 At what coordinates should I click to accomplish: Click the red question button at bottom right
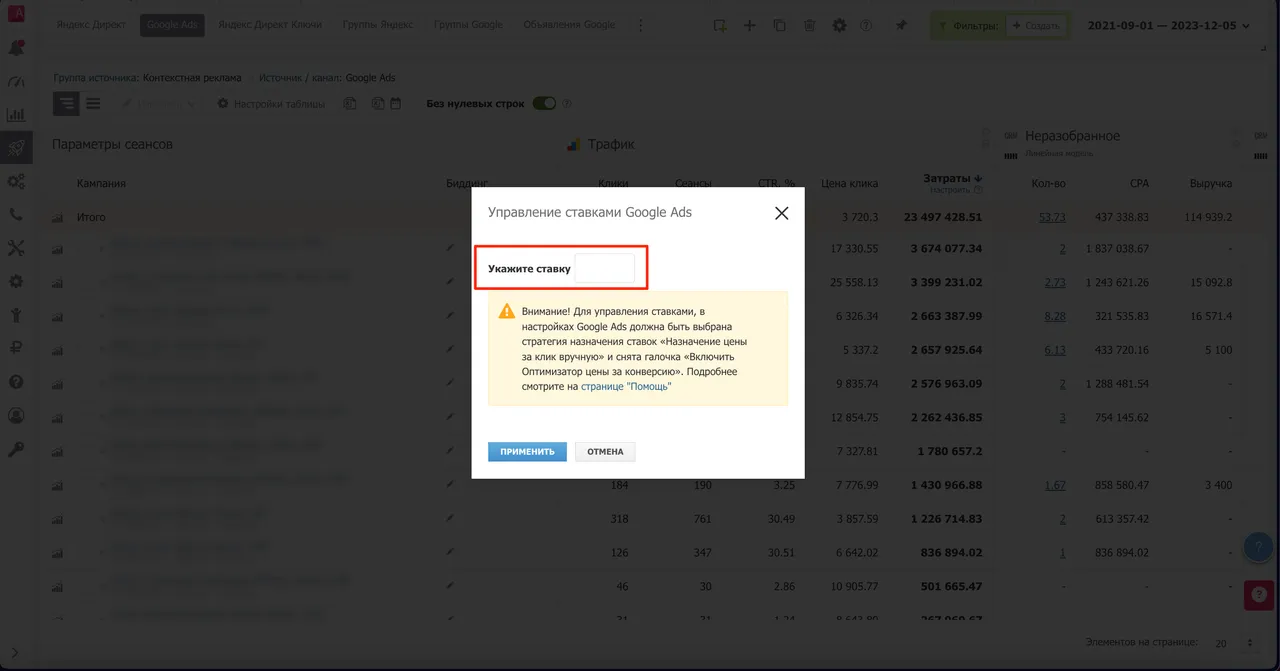(1257, 595)
